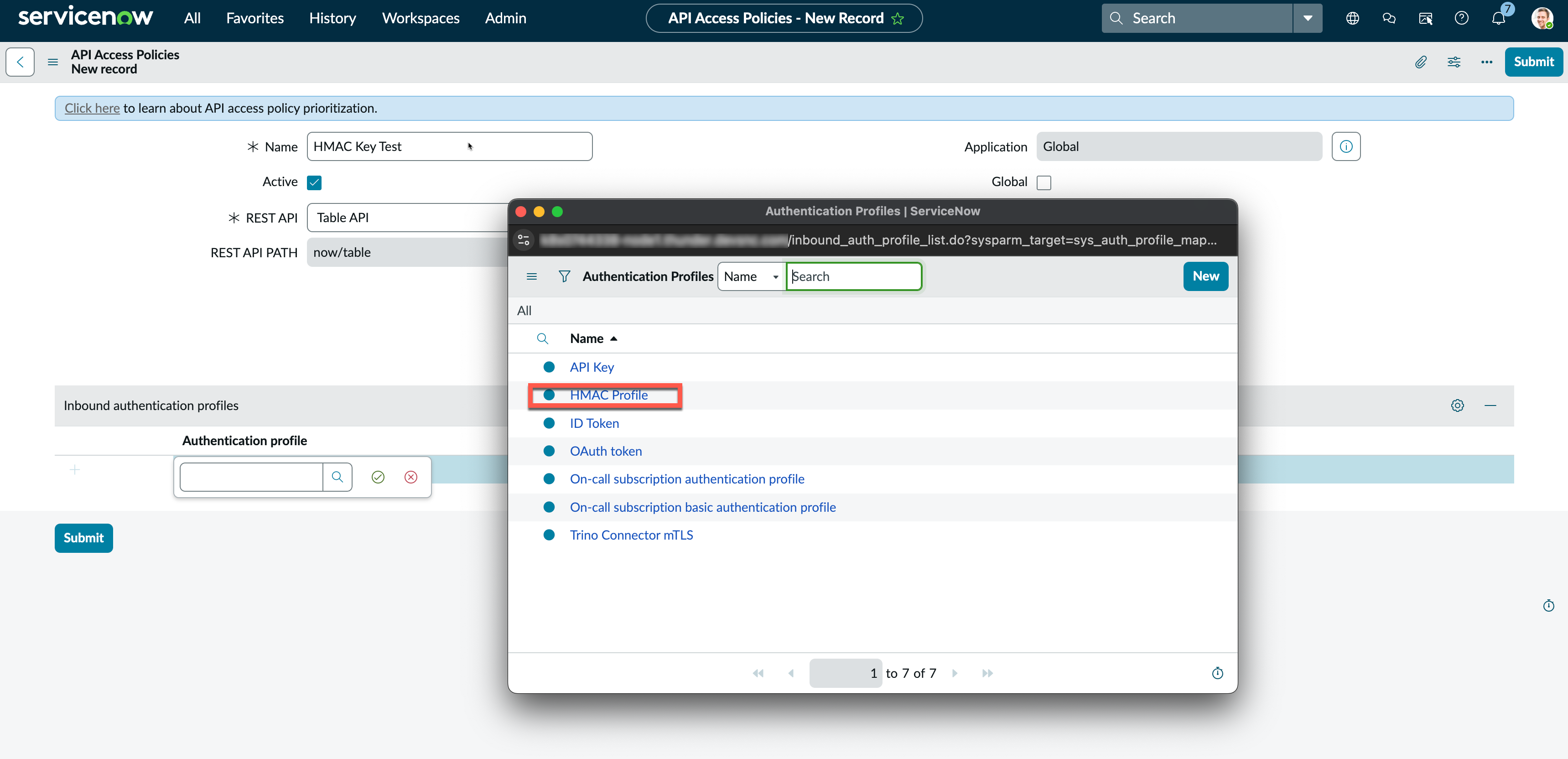
Task: Click the response time clock icon in popup
Action: click(x=1217, y=673)
